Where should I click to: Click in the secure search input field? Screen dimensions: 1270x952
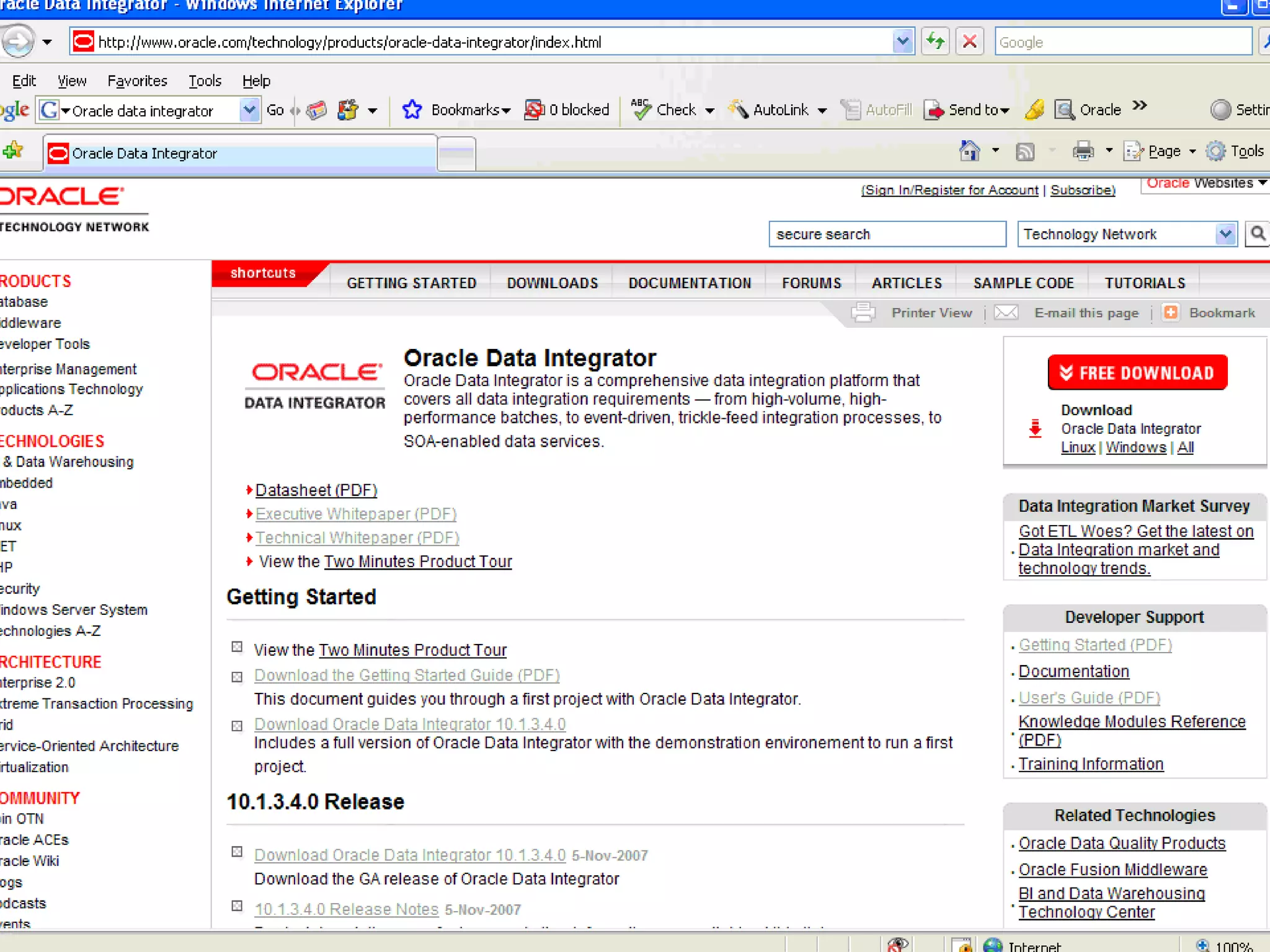pyautogui.click(x=887, y=234)
